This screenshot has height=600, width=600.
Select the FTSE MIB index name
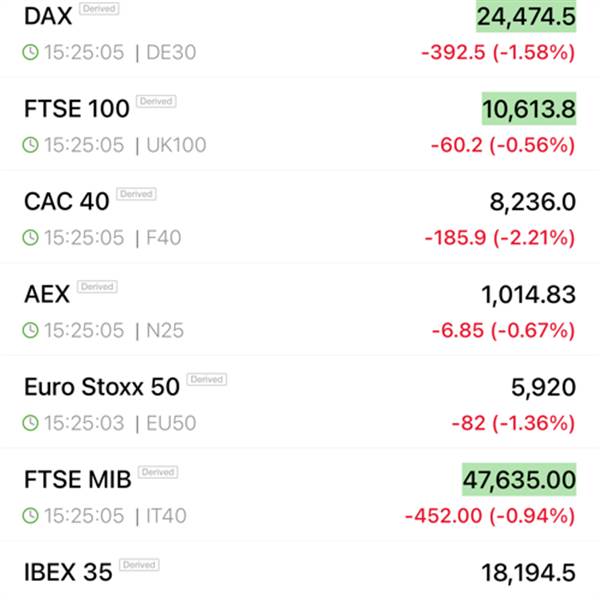[x=77, y=479]
